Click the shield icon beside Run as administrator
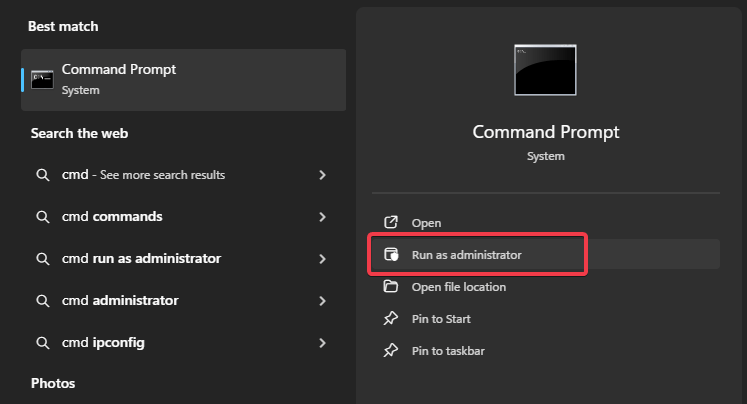The height and width of the screenshot is (404, 747). [392, 255]
